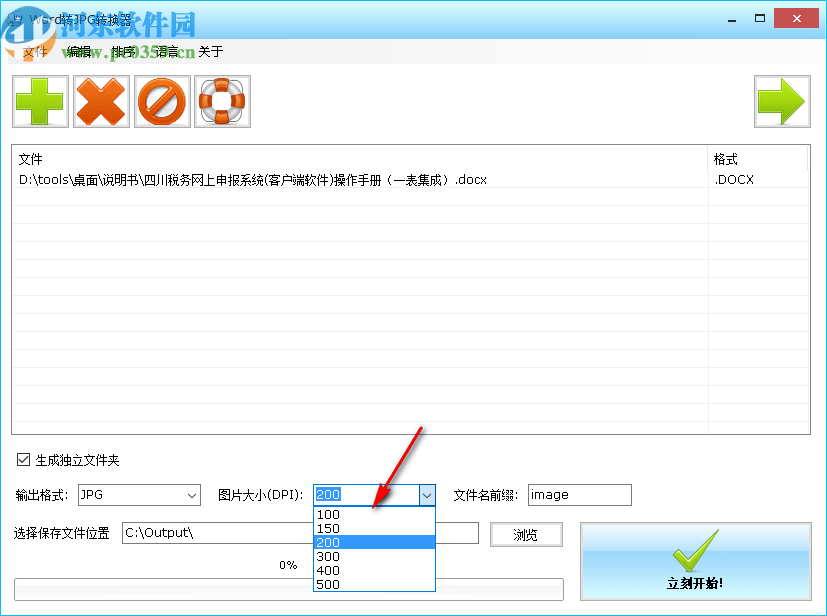
Task: Click the green arrow icon to start conversion
Action: 782,101
